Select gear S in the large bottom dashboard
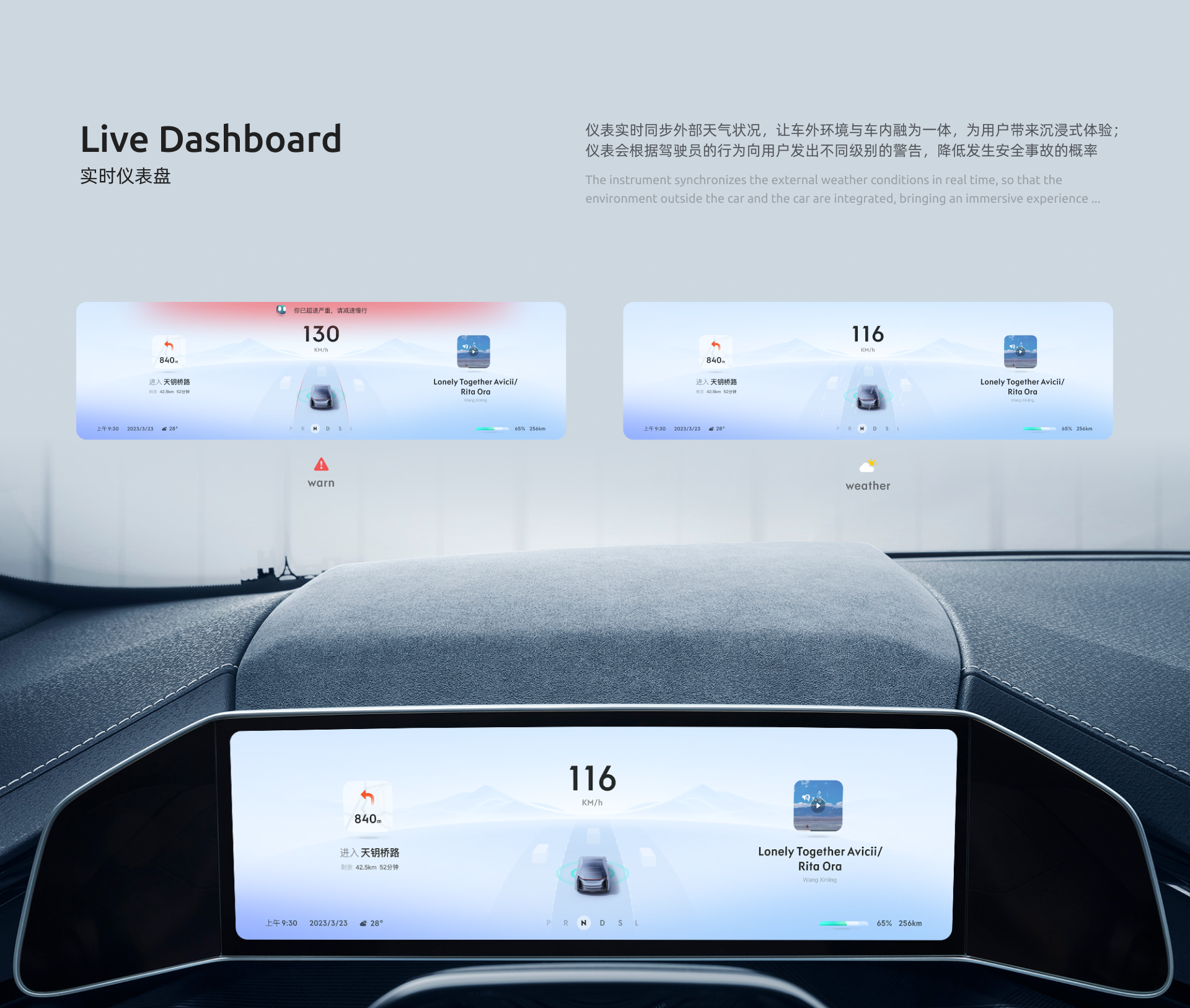This screenshot has width=1190, height=1008. coord(620,923)
